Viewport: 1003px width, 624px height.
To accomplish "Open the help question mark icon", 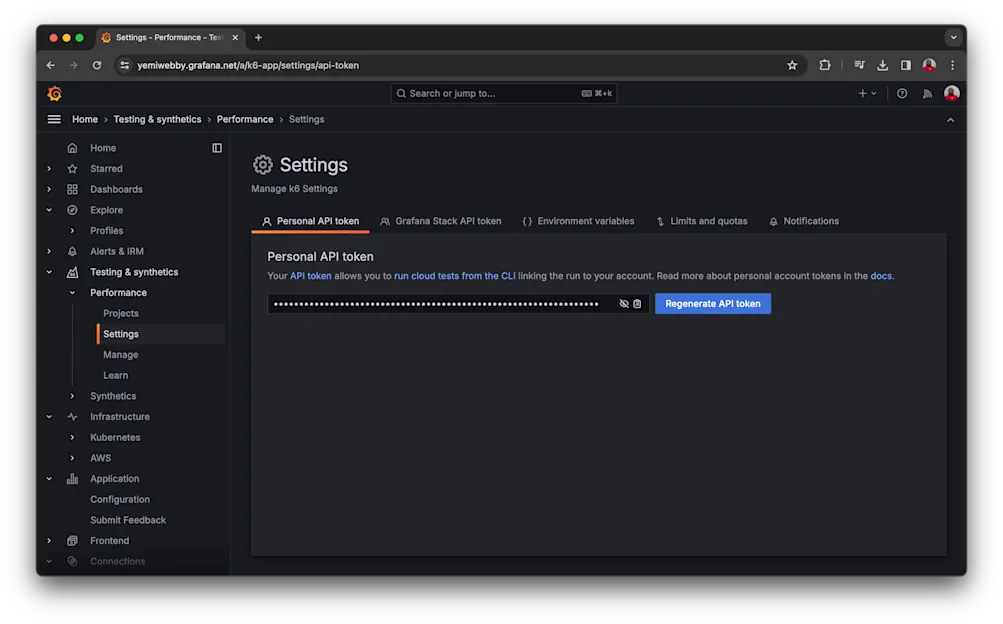I will (902, 93).
